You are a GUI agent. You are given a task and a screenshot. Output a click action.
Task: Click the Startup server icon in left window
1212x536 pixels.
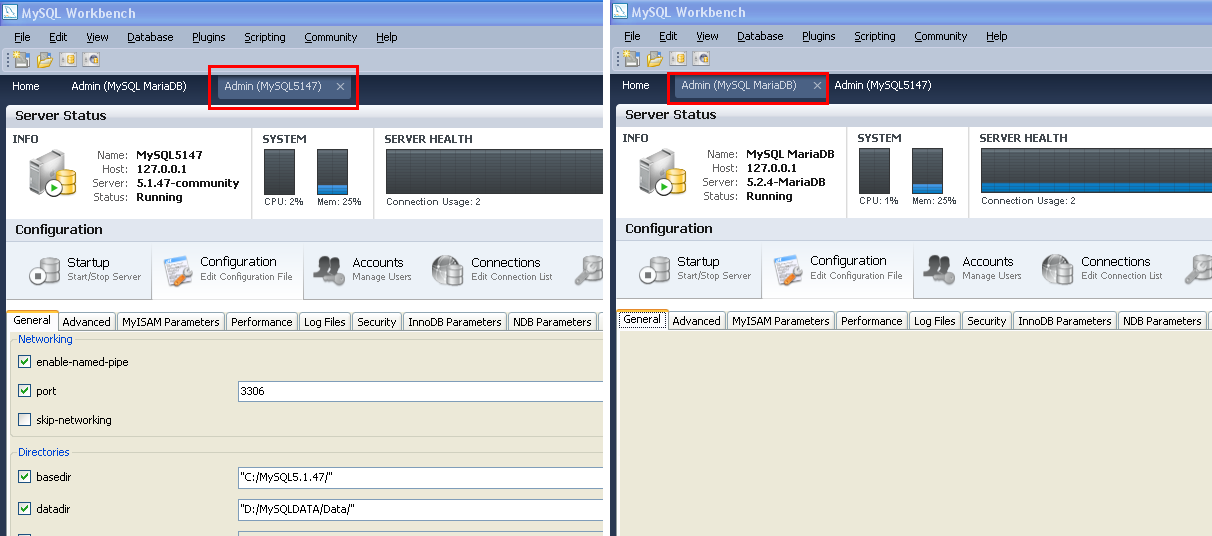[x=45, y=270]
